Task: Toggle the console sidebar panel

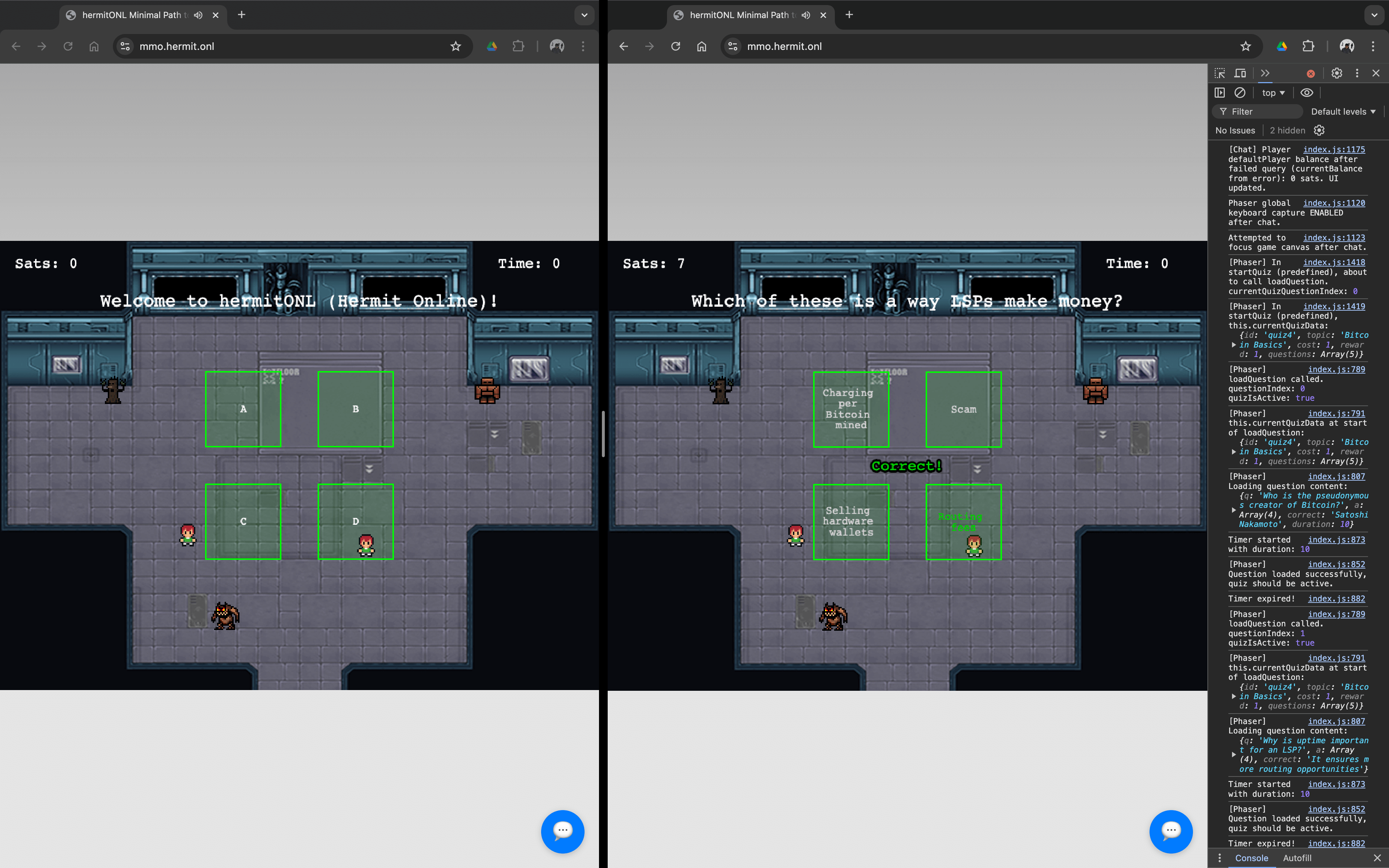Action: tap(1220, 93)
